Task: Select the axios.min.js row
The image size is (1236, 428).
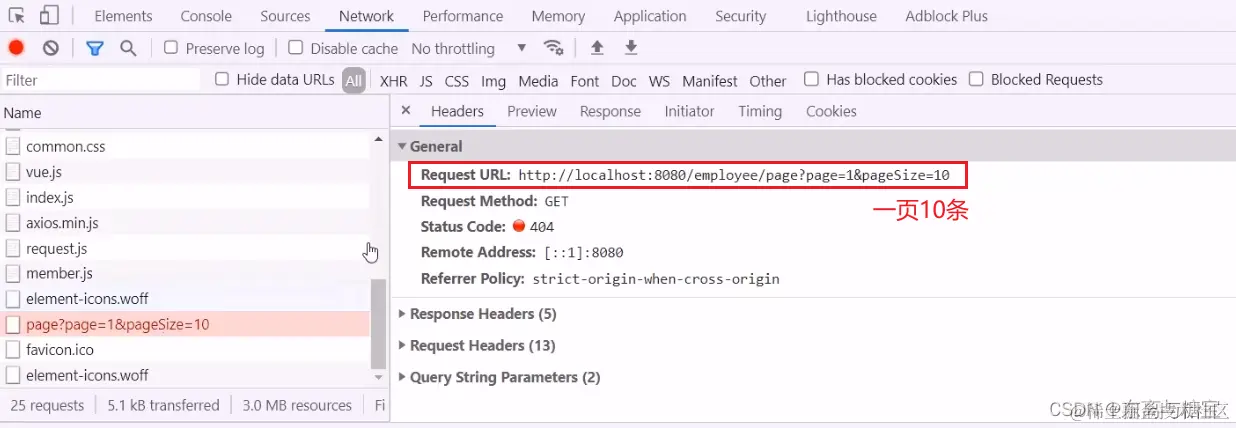Action: pyautogui.click(x=185, y=223)
